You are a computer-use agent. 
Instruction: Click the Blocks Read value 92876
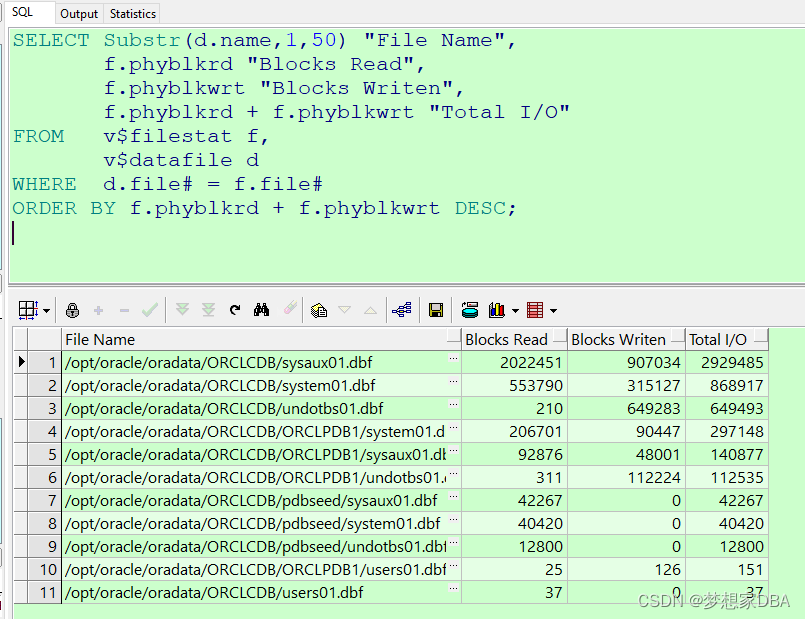tap(540, 455)
